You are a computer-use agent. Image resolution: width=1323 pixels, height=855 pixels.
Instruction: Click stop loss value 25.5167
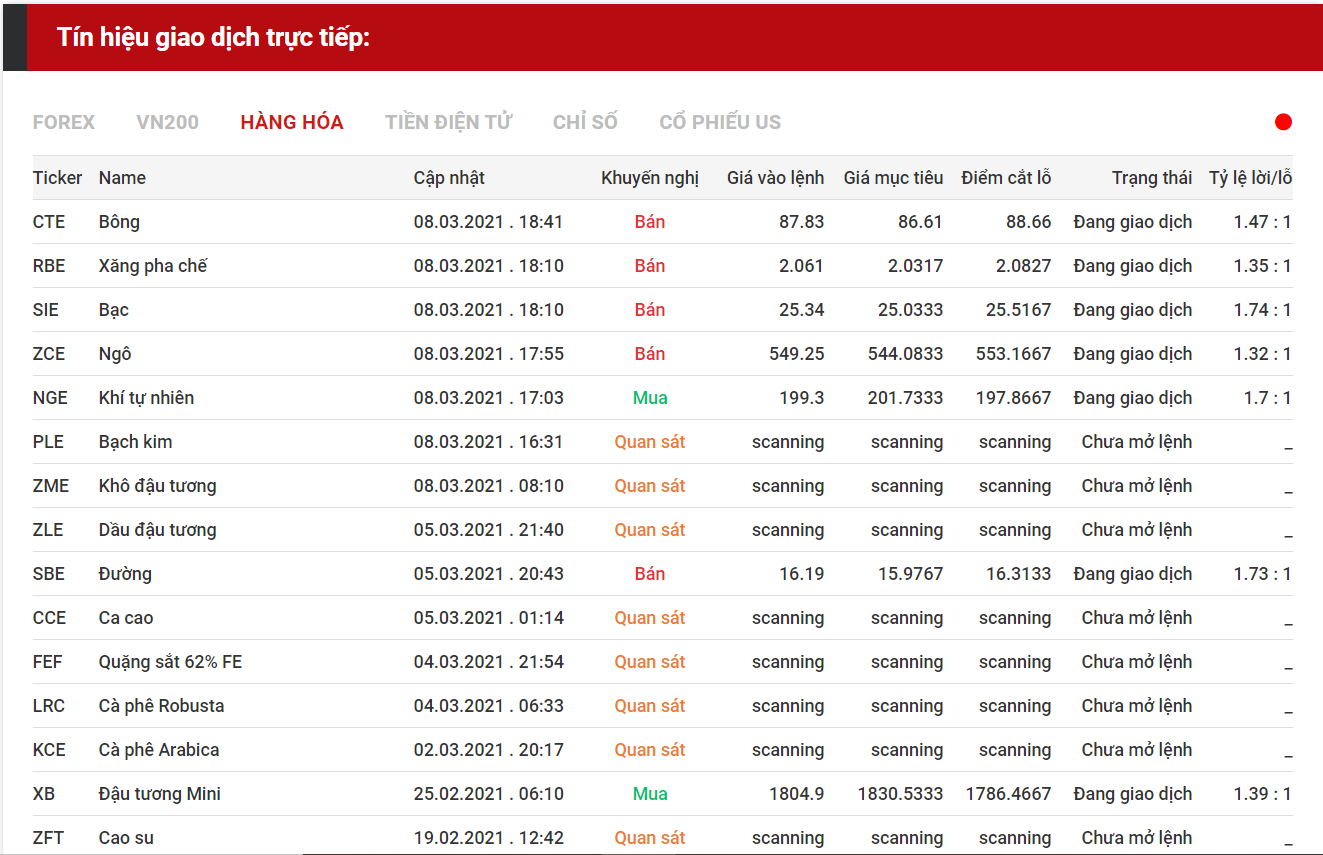click(1019, 310)
